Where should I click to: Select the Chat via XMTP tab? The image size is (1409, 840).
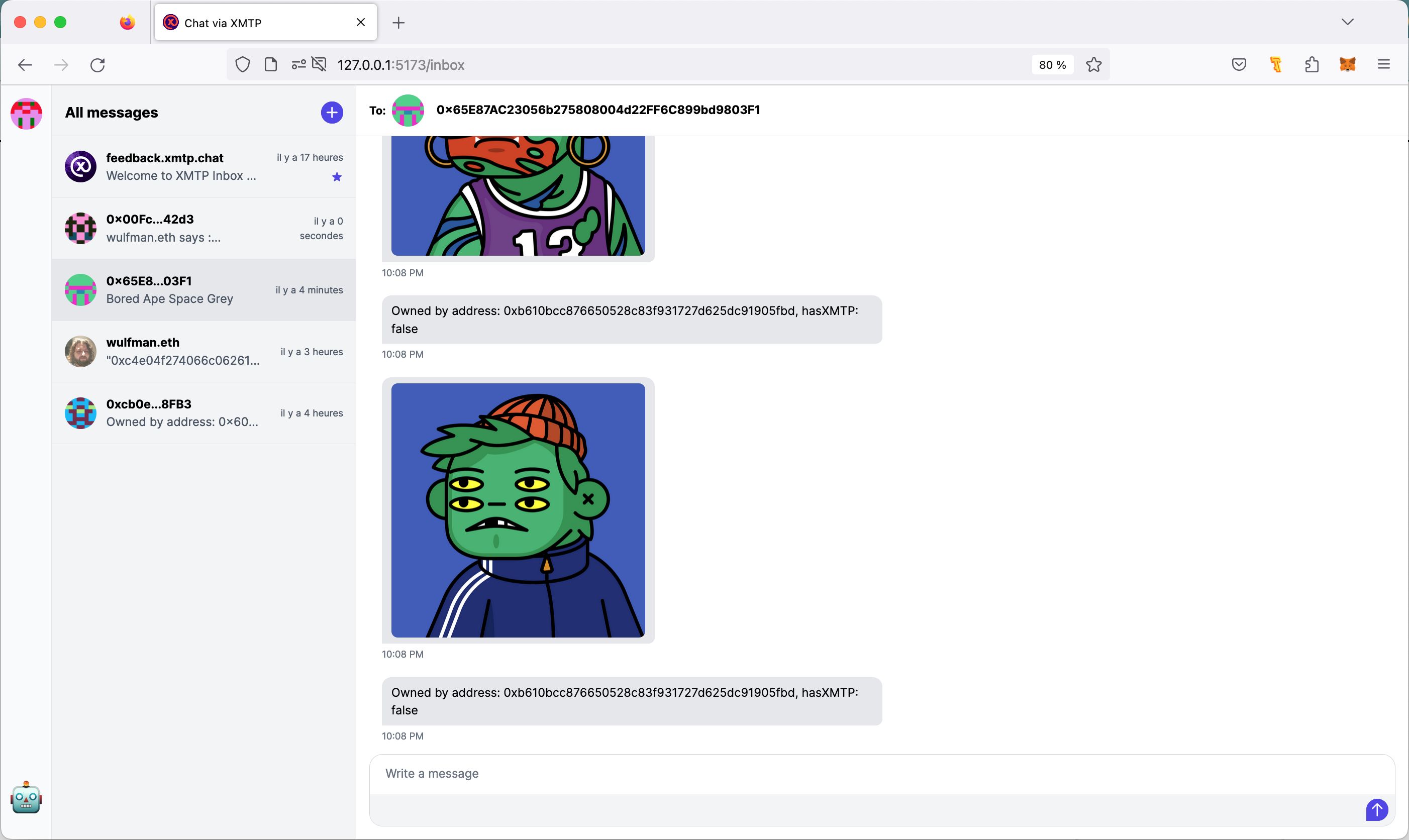pyautogui.click(x=265, y=22)
